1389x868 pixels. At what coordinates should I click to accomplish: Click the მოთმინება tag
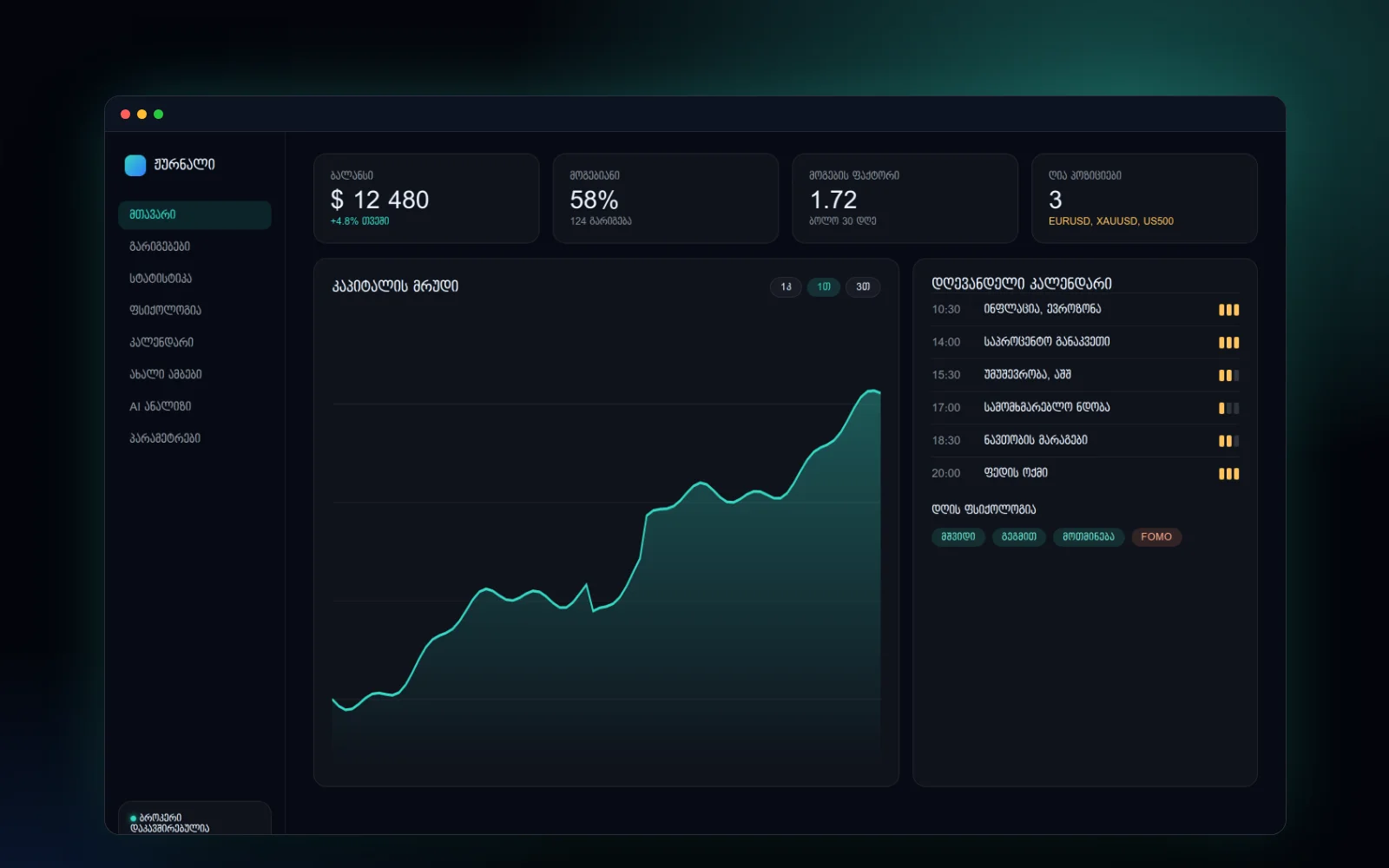coord(1089,537)
